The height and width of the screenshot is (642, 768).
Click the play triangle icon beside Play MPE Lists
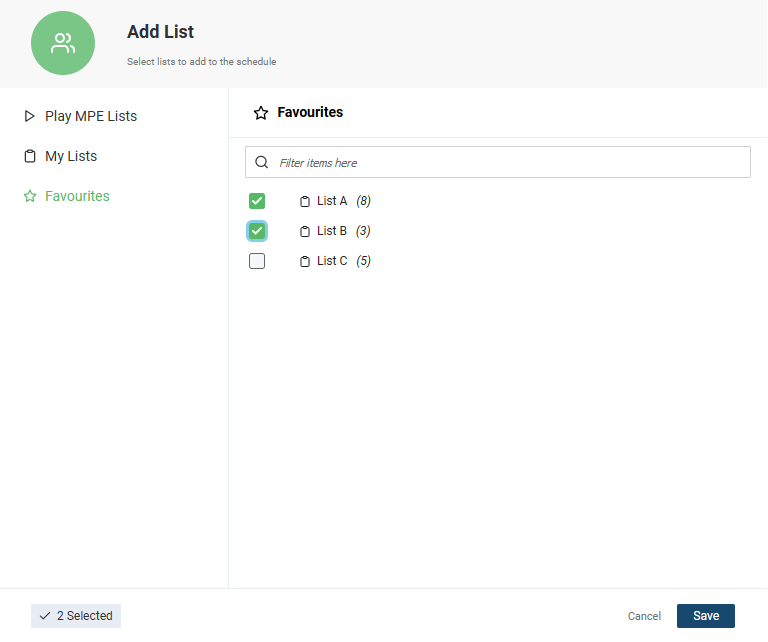click(x=29, y=116)
